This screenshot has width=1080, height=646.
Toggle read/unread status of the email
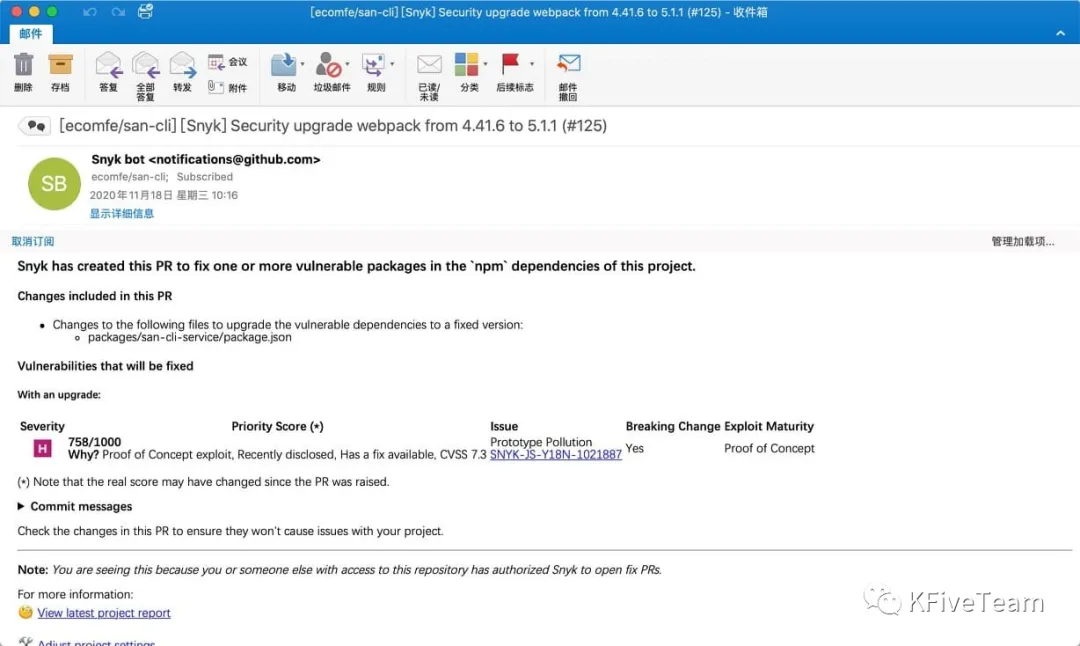point(429,65)
